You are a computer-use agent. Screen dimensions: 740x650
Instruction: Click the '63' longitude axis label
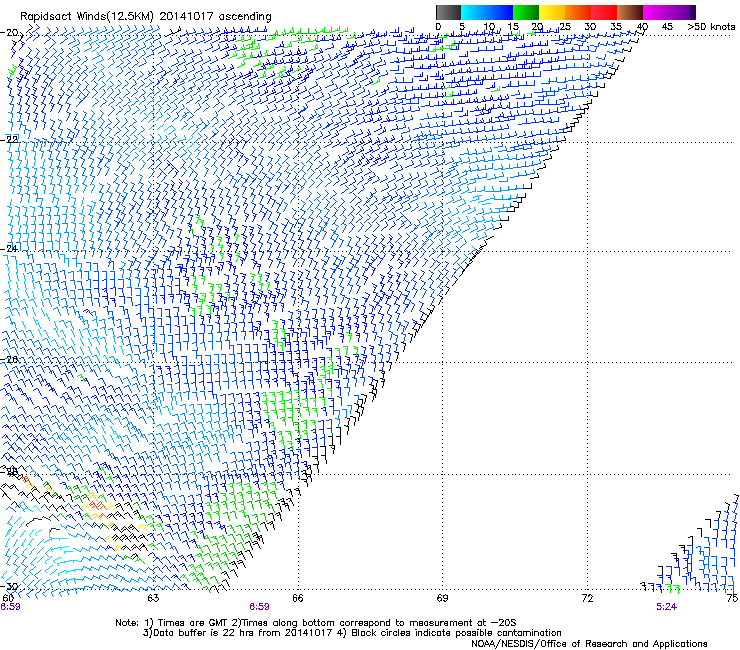pos(153,599)
